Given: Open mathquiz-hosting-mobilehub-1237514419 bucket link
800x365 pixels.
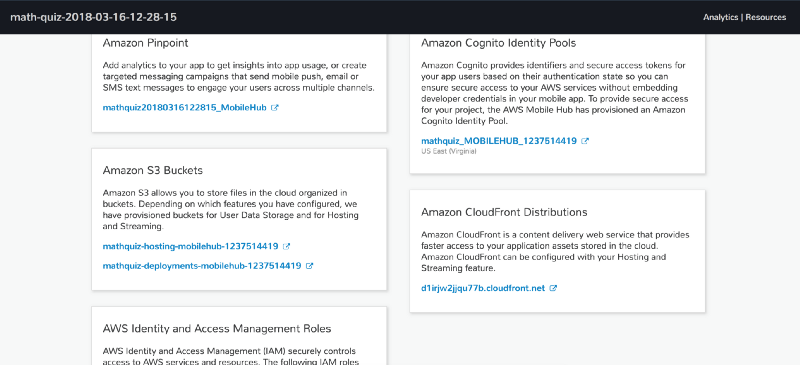Looking at the screenshot, I should pyautogui.click(x=190, y=246).
